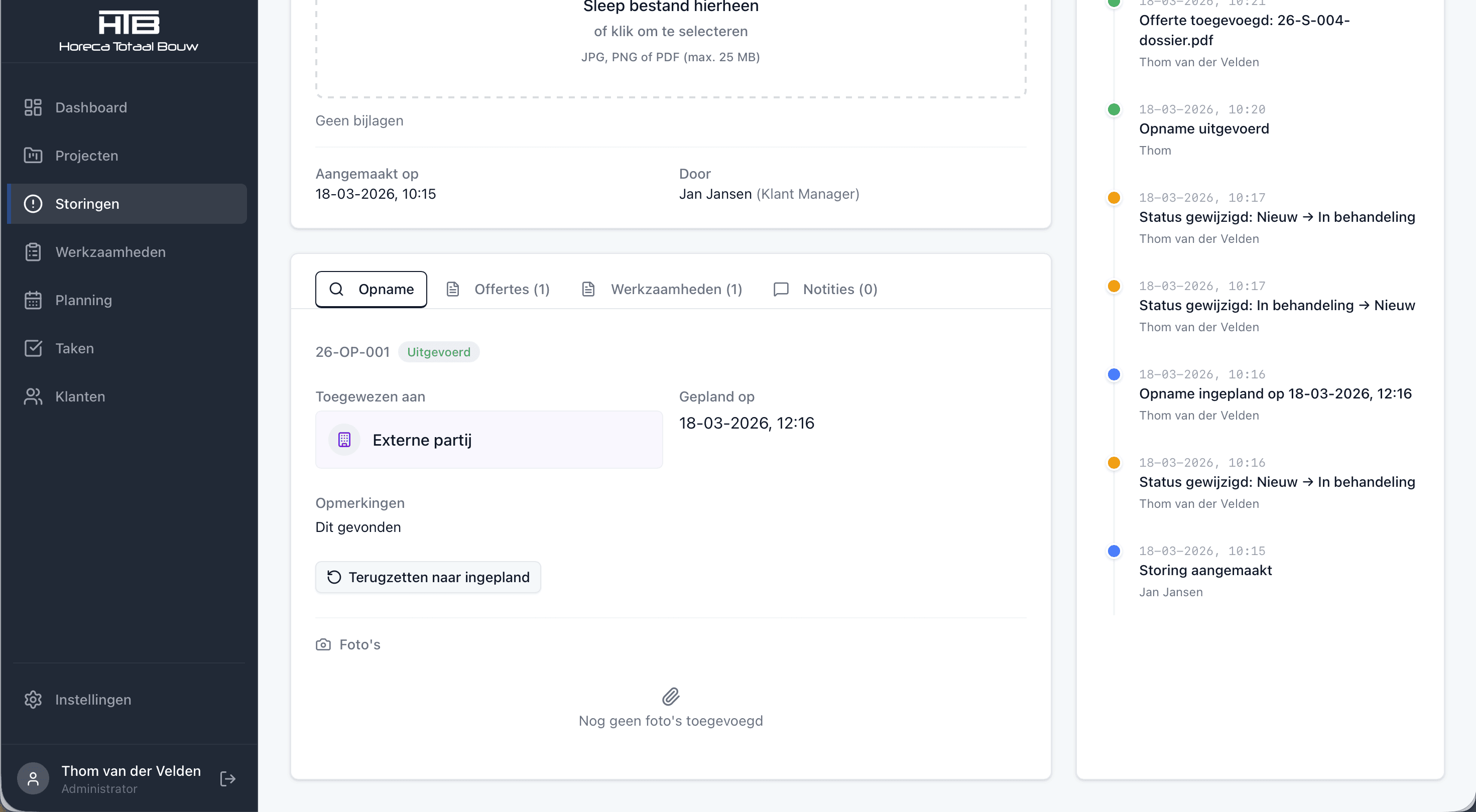This screenshot has width=1476, height=812.
Task: Click the paperclip icon in Foto's section
Action: 670,697
